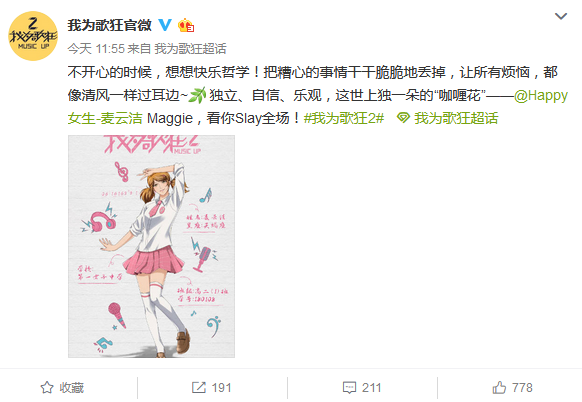Viewport: 582px width, 402px height.
Task: Open the 今天 11:55 timestamp link
Action: tap(96, 49)
